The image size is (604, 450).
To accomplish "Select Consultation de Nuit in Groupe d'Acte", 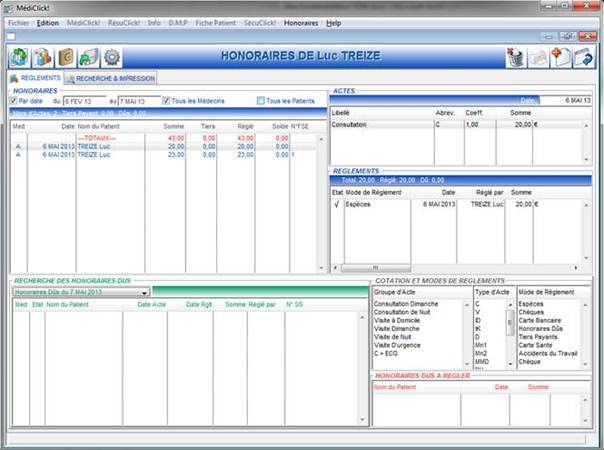I will point(402,312).
